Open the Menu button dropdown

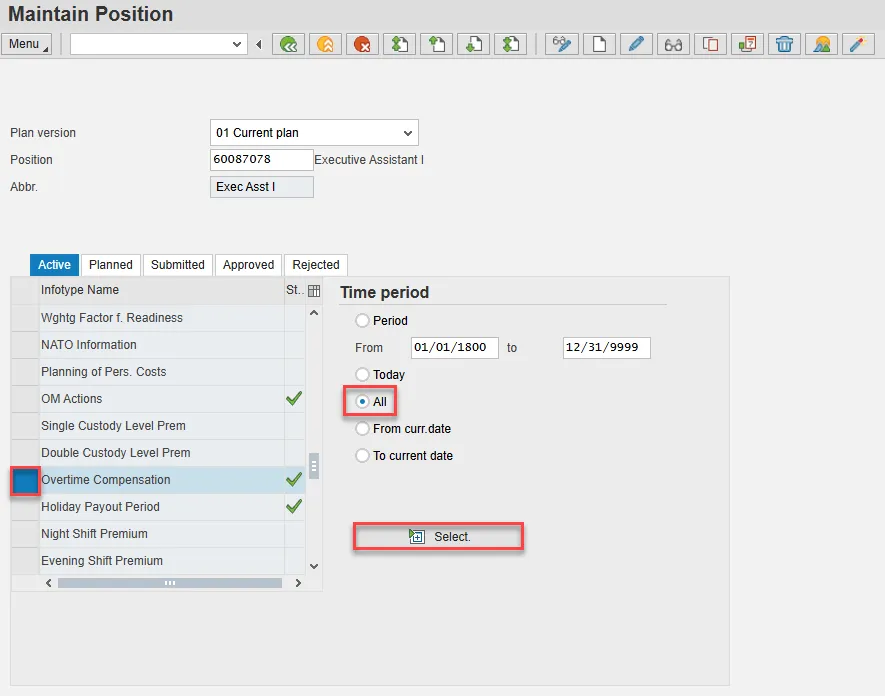[x=27, y=44]
